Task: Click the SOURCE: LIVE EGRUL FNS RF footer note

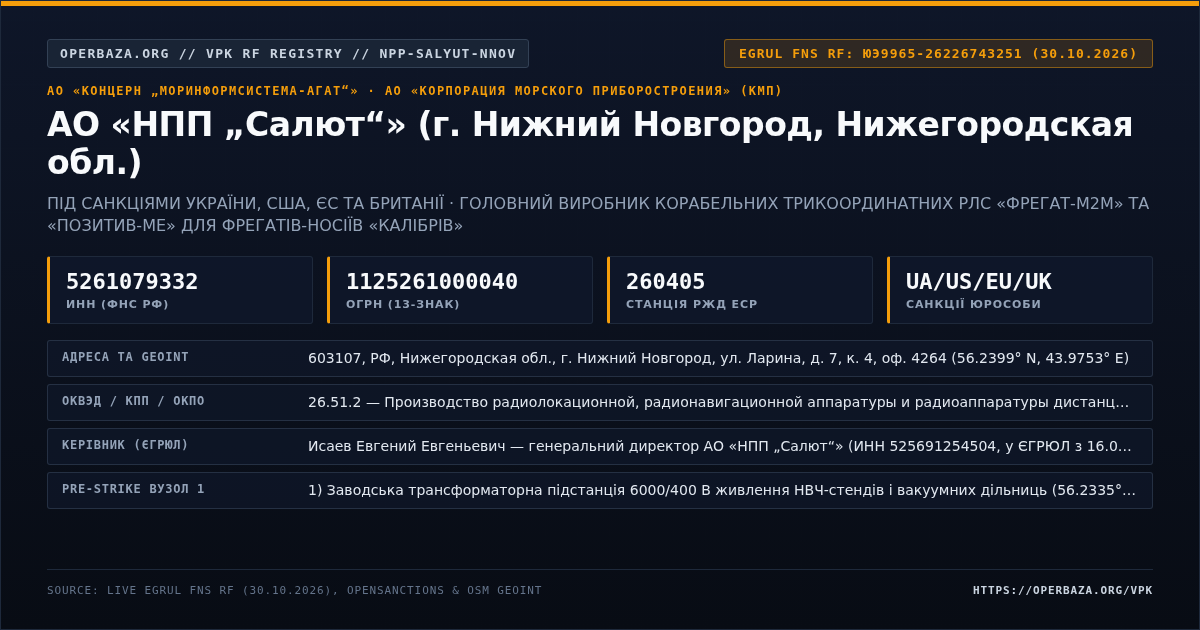Action: pos(294,590)
